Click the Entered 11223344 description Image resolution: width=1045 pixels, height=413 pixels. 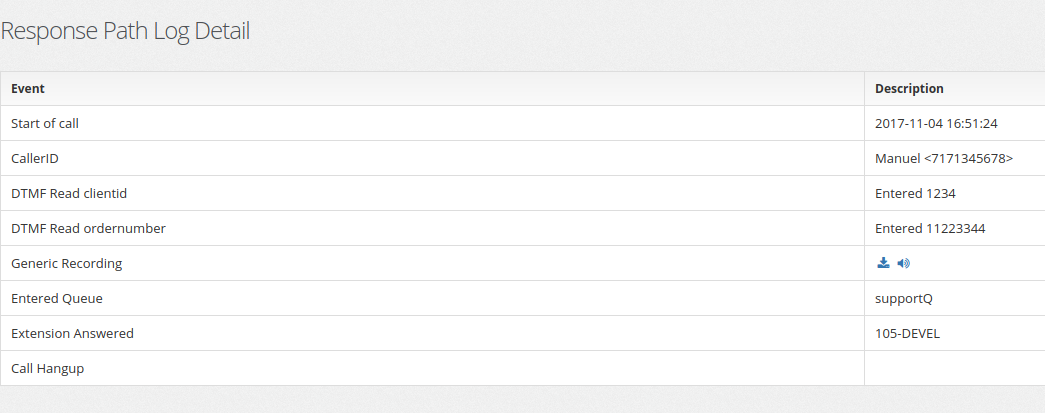point(930,228)
